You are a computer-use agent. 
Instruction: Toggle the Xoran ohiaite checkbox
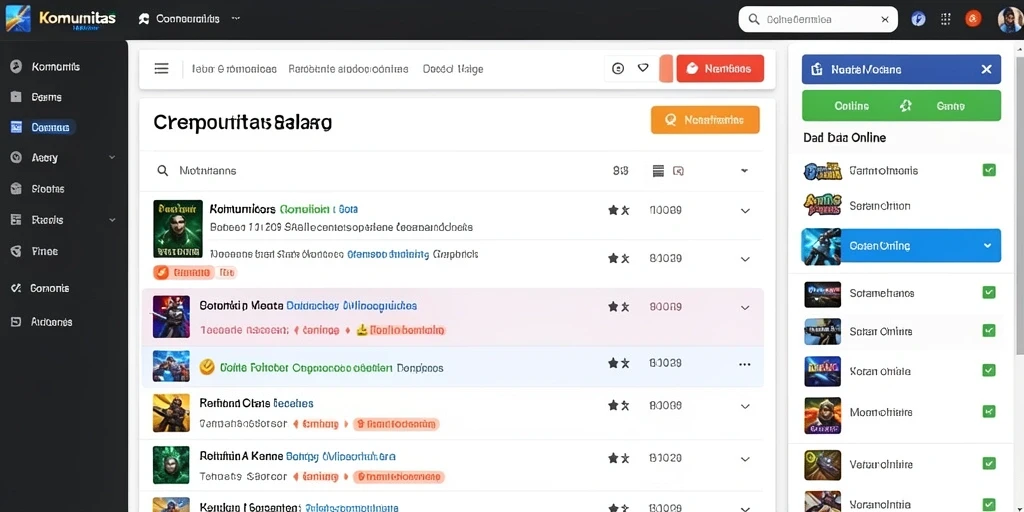pyautogui.click(x=989, y=370)
